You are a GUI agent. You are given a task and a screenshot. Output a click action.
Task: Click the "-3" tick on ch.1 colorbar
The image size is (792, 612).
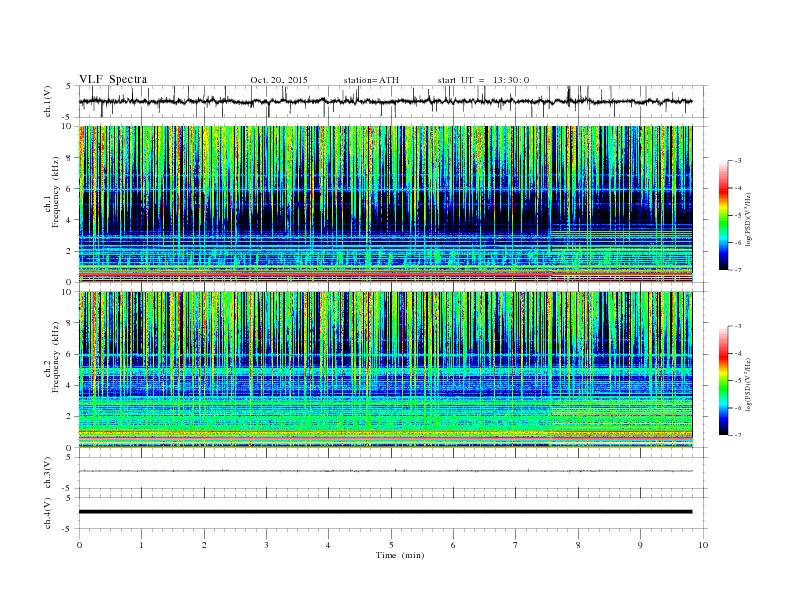(738, 161)
